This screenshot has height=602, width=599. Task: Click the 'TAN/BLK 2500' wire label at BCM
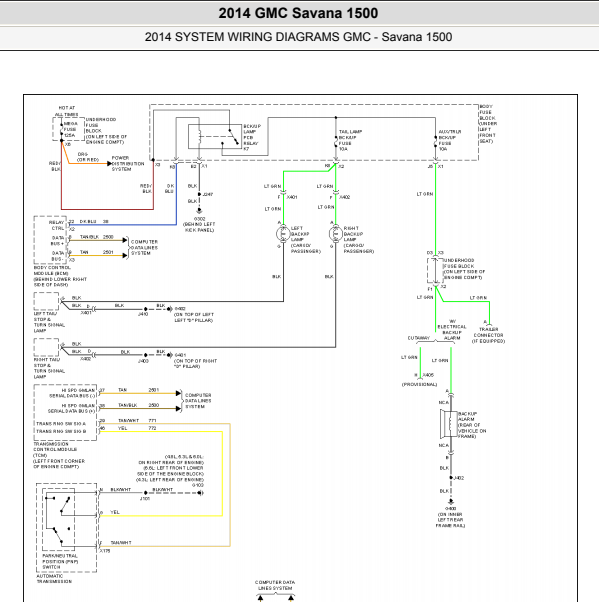tap(96, 237)
